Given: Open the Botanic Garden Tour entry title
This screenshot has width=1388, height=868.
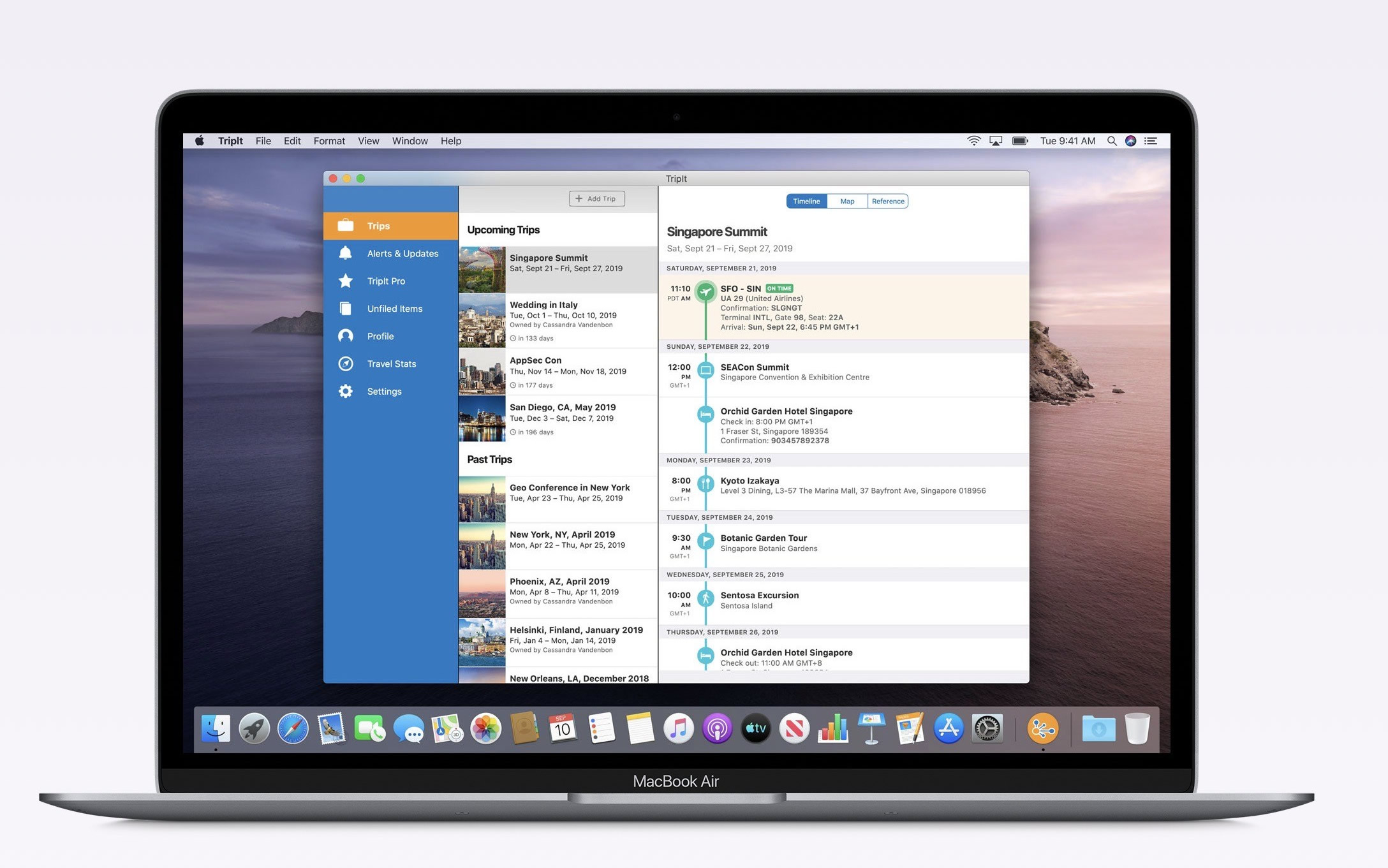Looking at the screenshot, I should point(764,538).
